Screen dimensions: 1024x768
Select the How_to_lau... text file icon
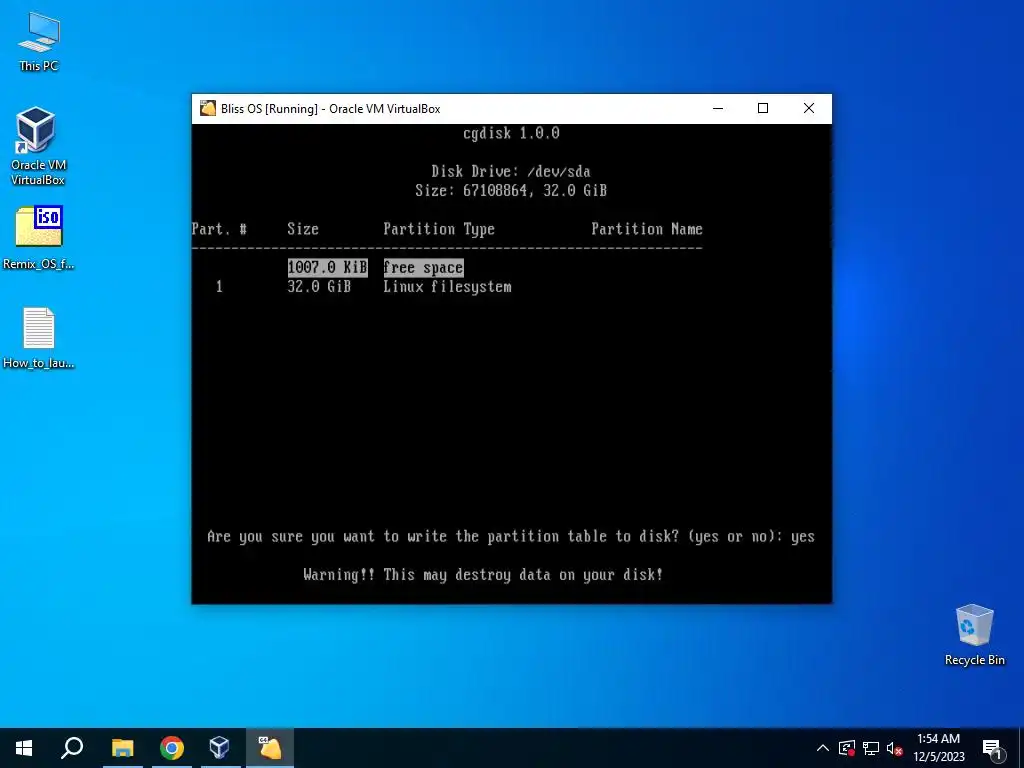coord(39,338)
